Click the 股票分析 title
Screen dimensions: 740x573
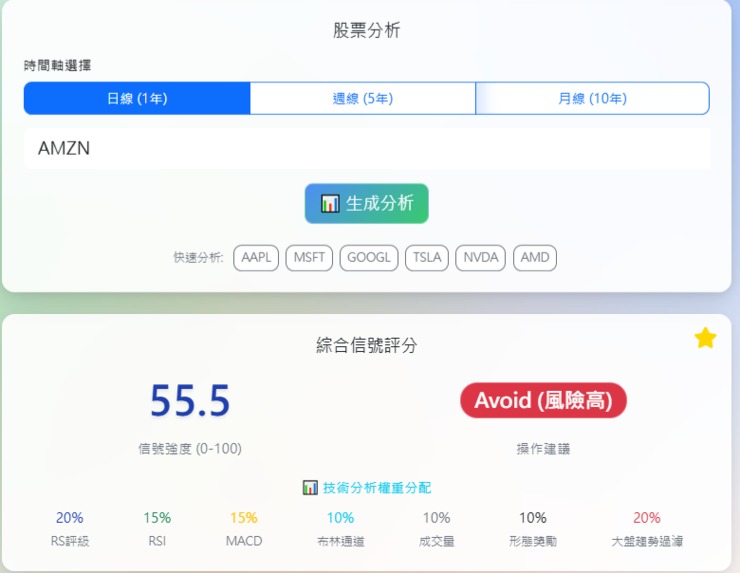tap(367, 30)
